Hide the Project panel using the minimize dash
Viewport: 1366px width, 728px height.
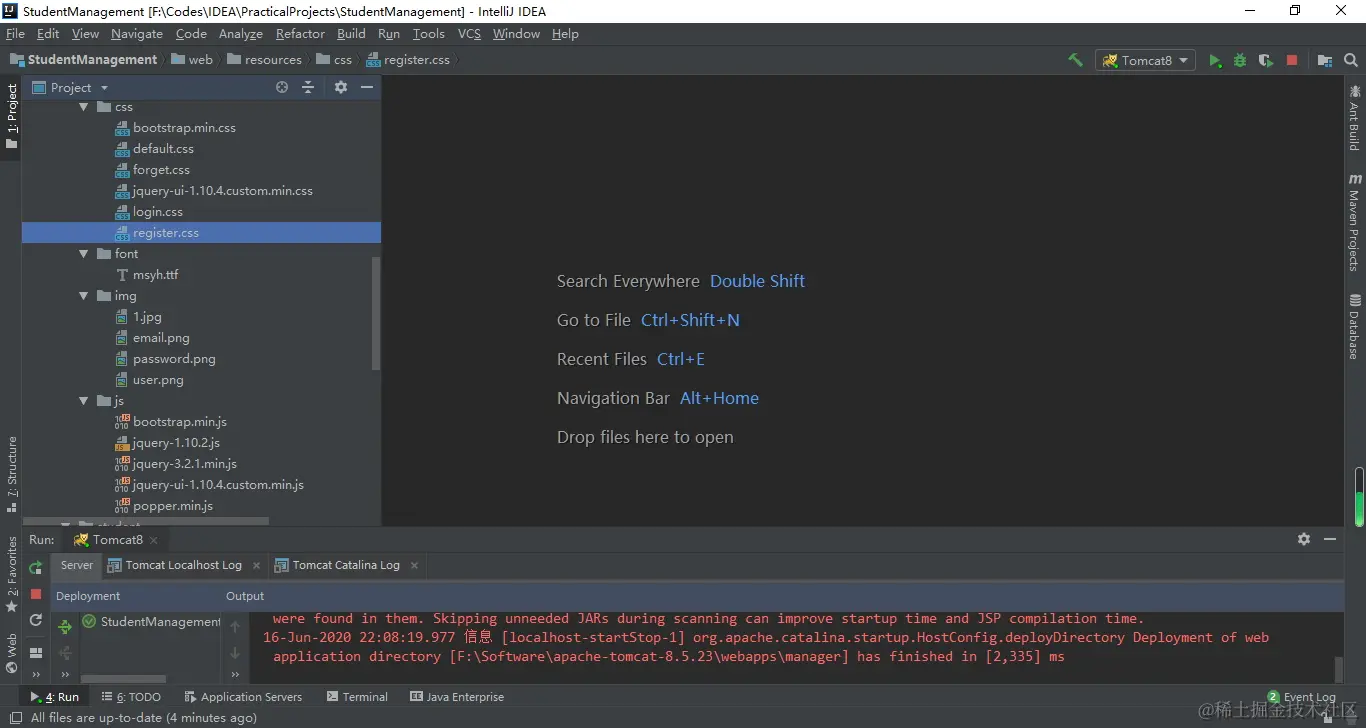click(x=367, y=88)
